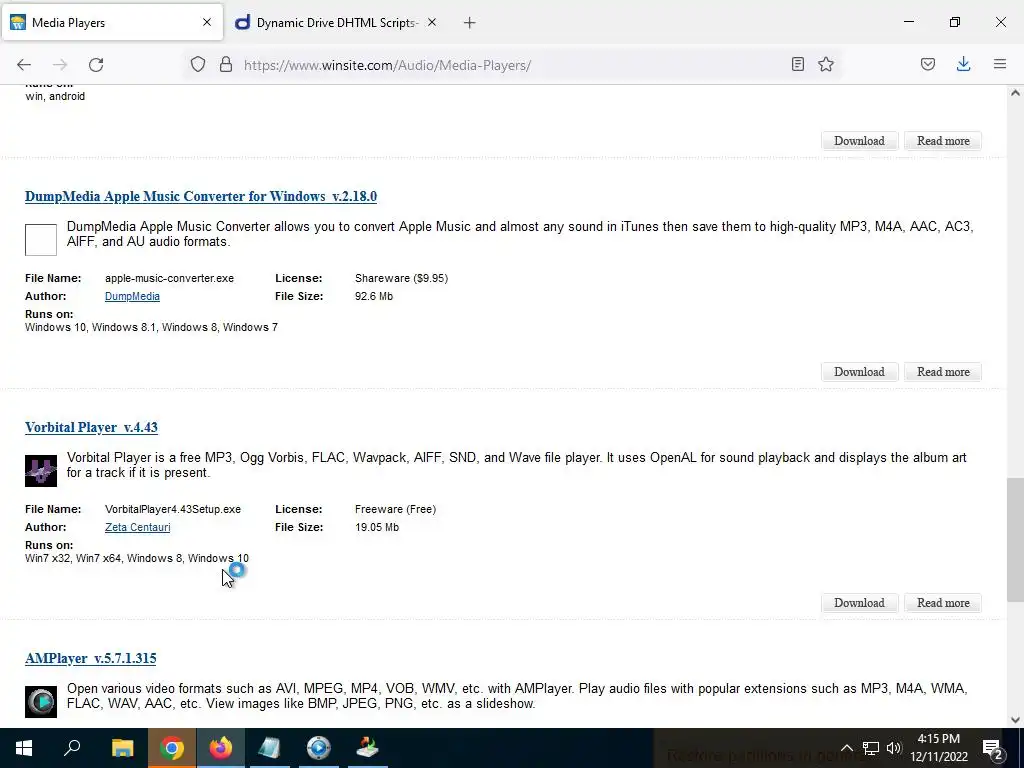The image size is (1024, 768).
Task: Open a new browser tab
Action: click(470, 23)
